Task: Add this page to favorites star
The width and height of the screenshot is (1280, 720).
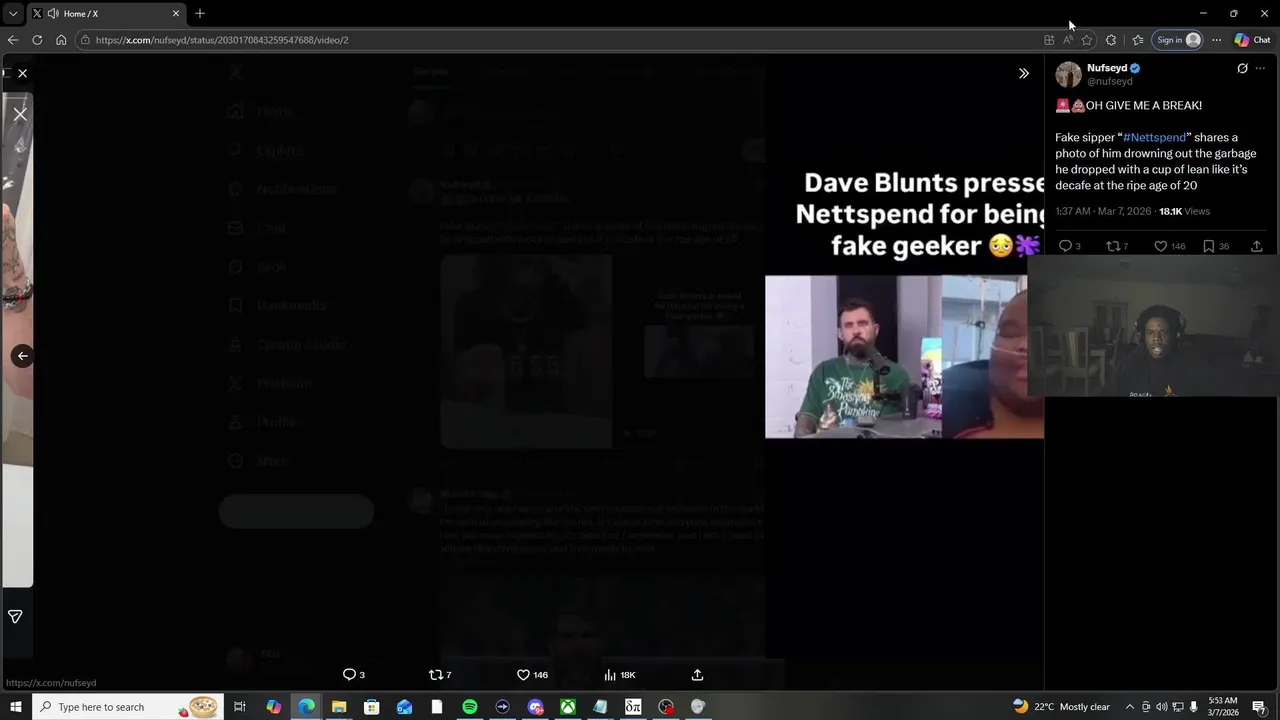Action: coord(1087,40)
